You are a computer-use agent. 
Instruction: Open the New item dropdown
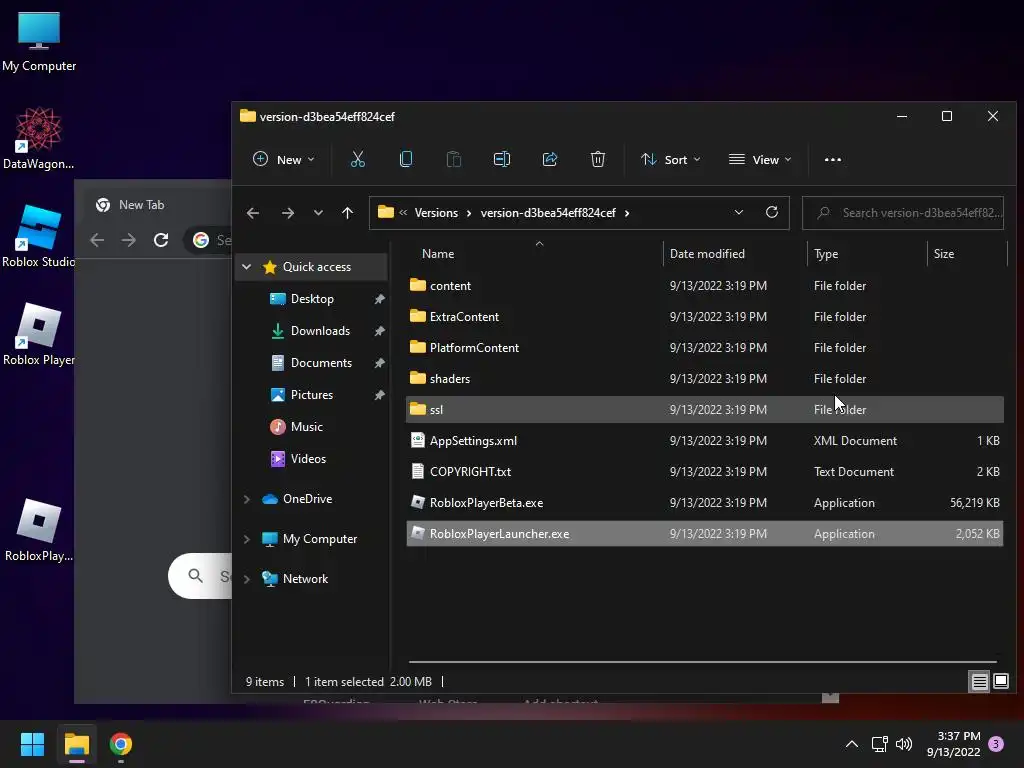click(x=283, y=160)
